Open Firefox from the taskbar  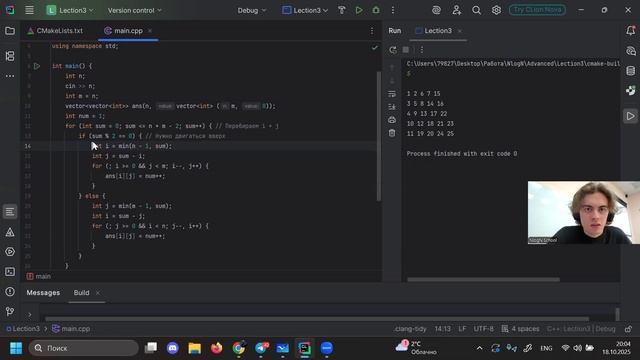pyautogui.click(x=216, y=348)
